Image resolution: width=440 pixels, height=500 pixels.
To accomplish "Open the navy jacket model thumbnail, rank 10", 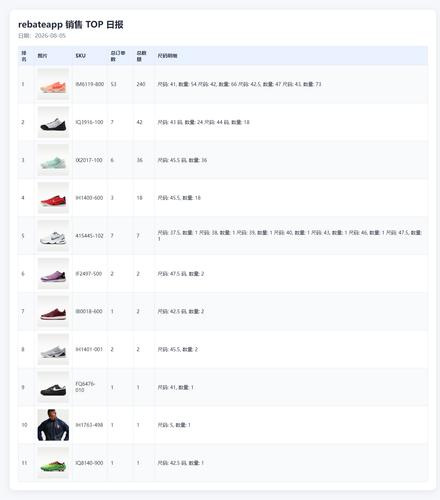I will pos(53,425).
